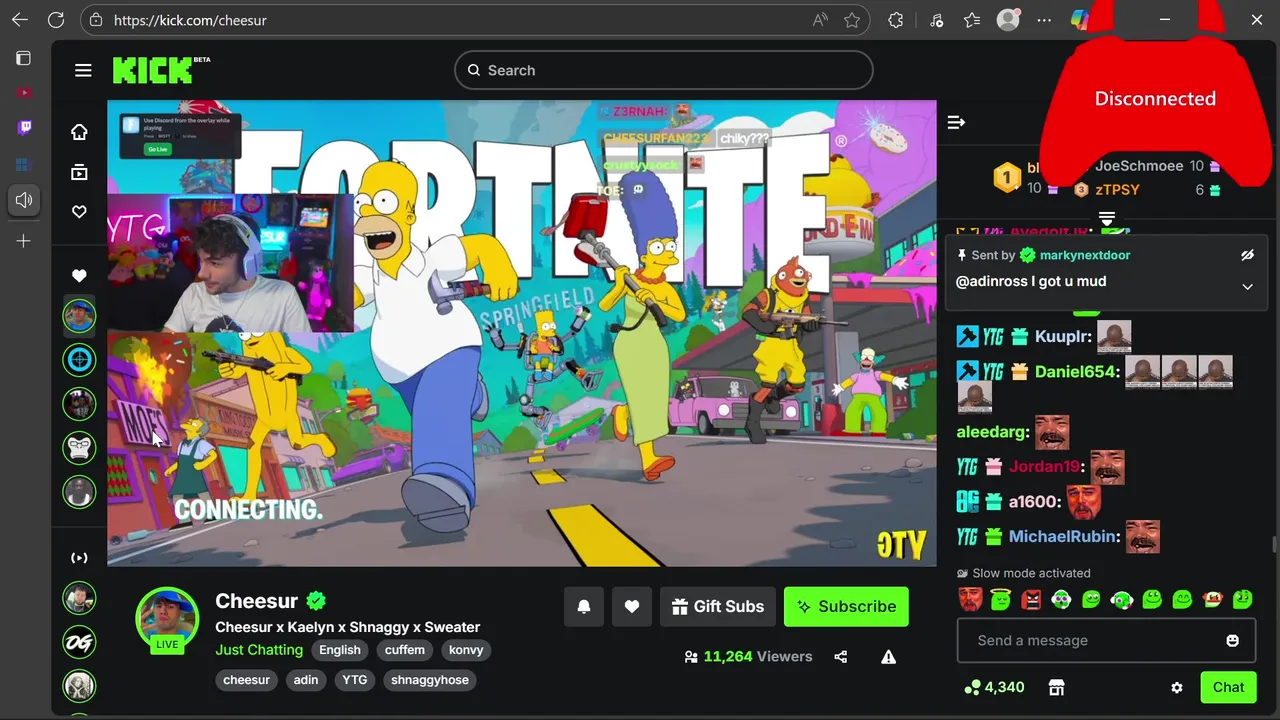Open Browse icon in Kick sidebar

click(x=79, y=172)
